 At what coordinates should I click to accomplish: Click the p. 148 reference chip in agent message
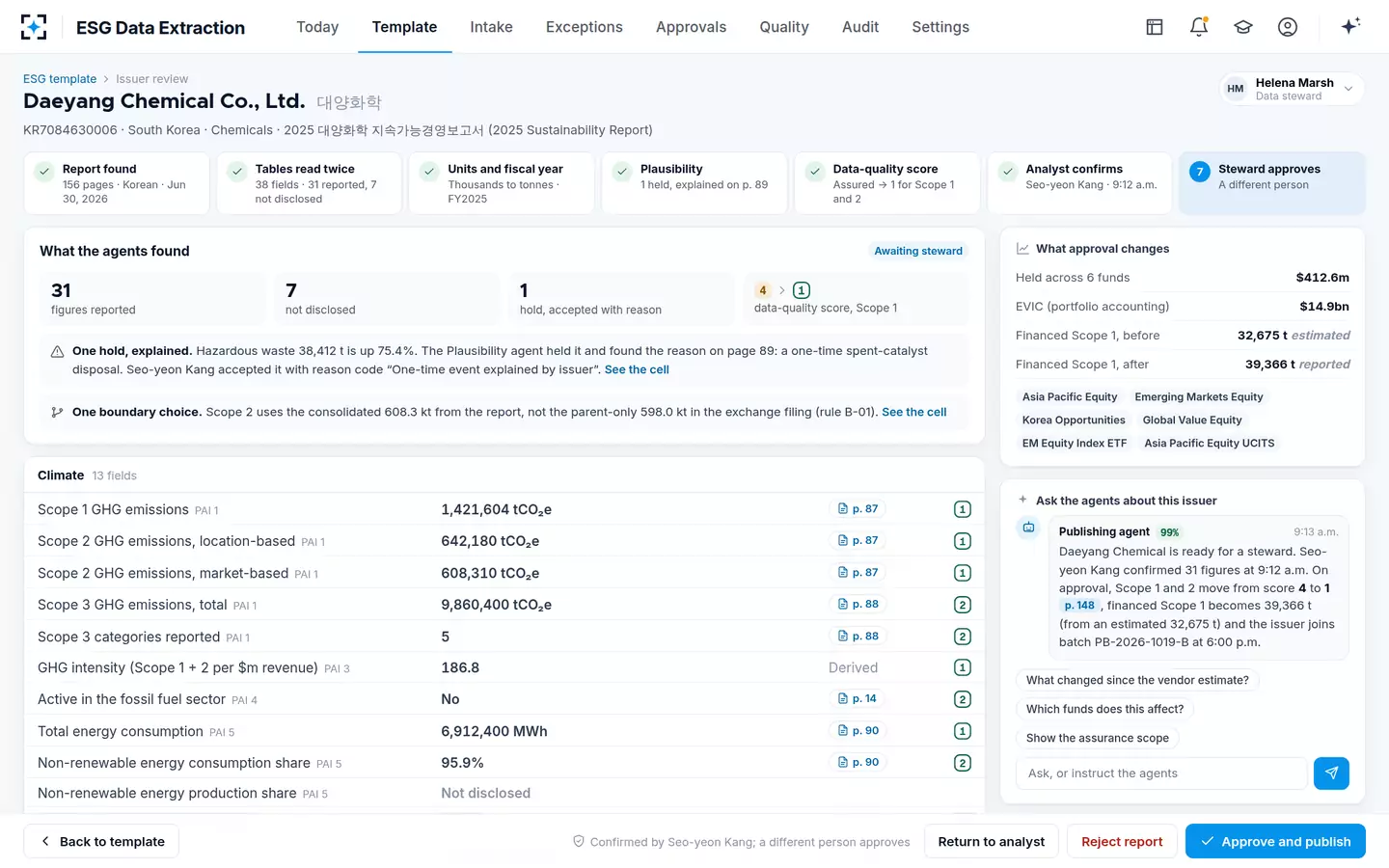[1079, 606]
